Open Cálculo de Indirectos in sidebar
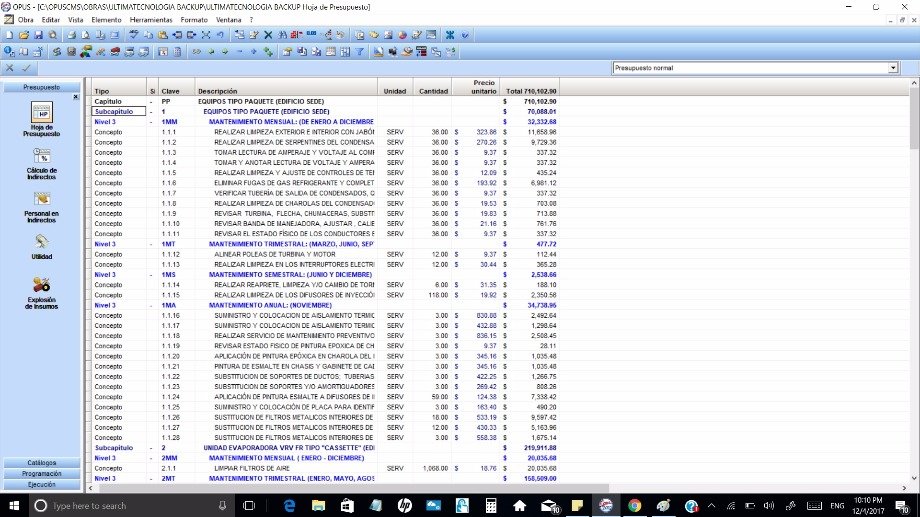The image size is (920, 517). [41, 163]
